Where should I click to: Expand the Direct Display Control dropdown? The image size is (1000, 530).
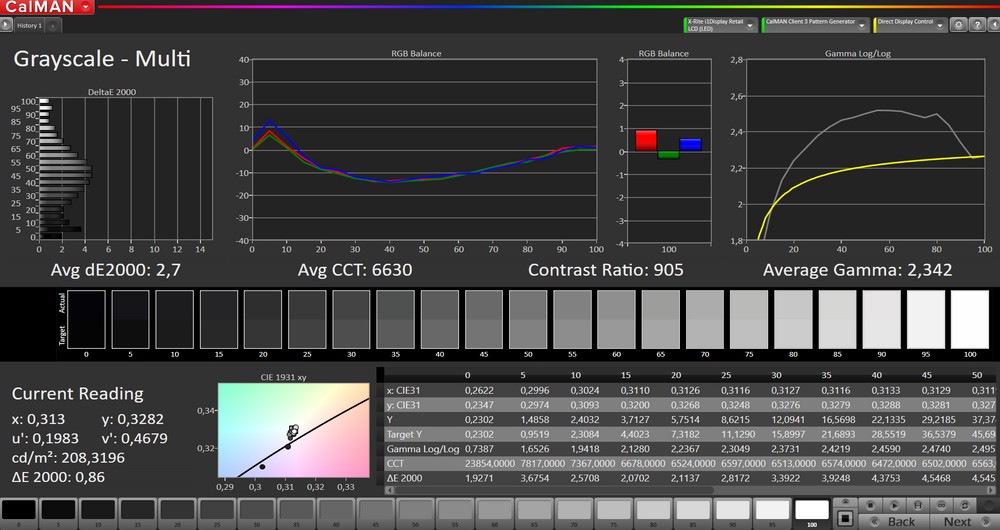click(942, 24)
